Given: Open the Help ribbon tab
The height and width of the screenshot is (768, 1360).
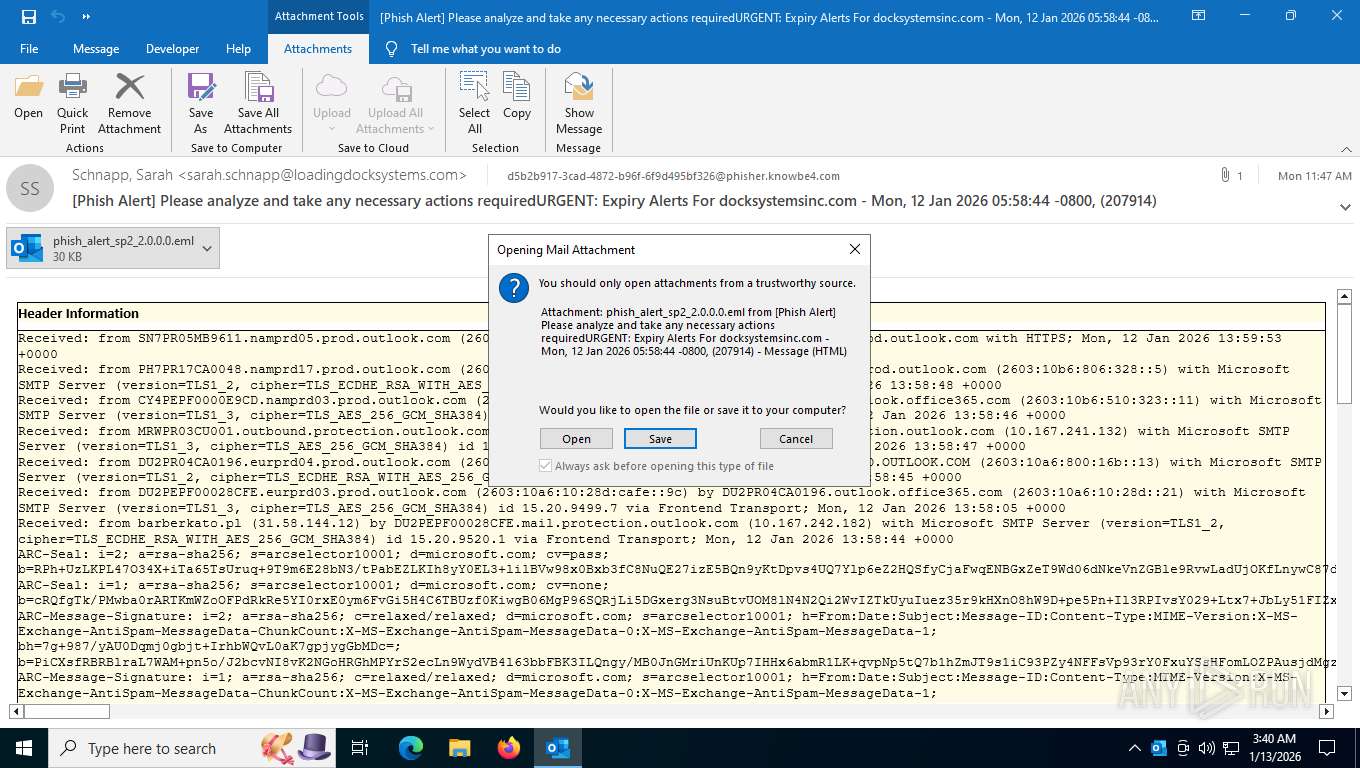Looking at the screenshot, I should (x=238, y=48).
